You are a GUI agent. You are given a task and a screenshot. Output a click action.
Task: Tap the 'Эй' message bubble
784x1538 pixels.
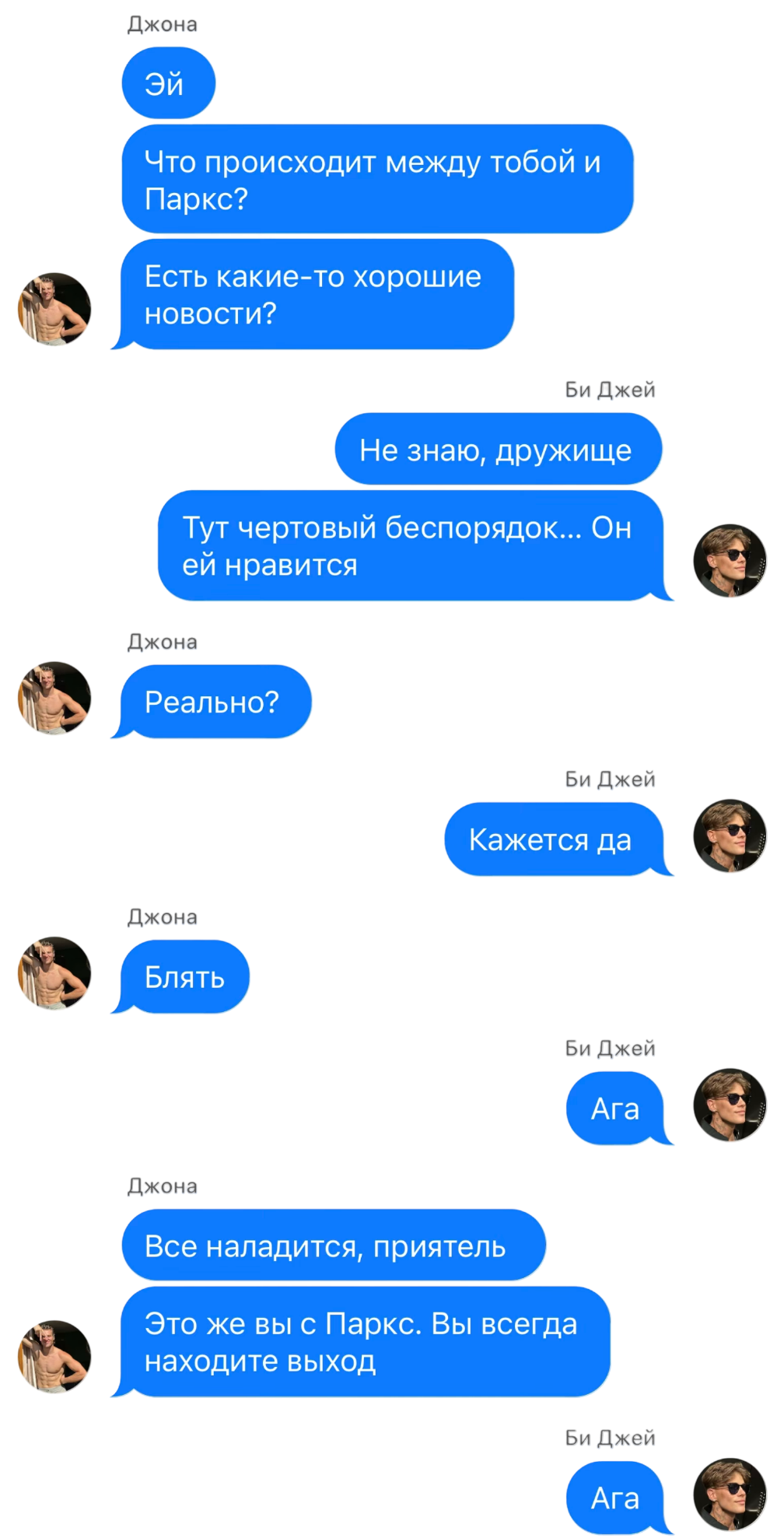point(168,83)
